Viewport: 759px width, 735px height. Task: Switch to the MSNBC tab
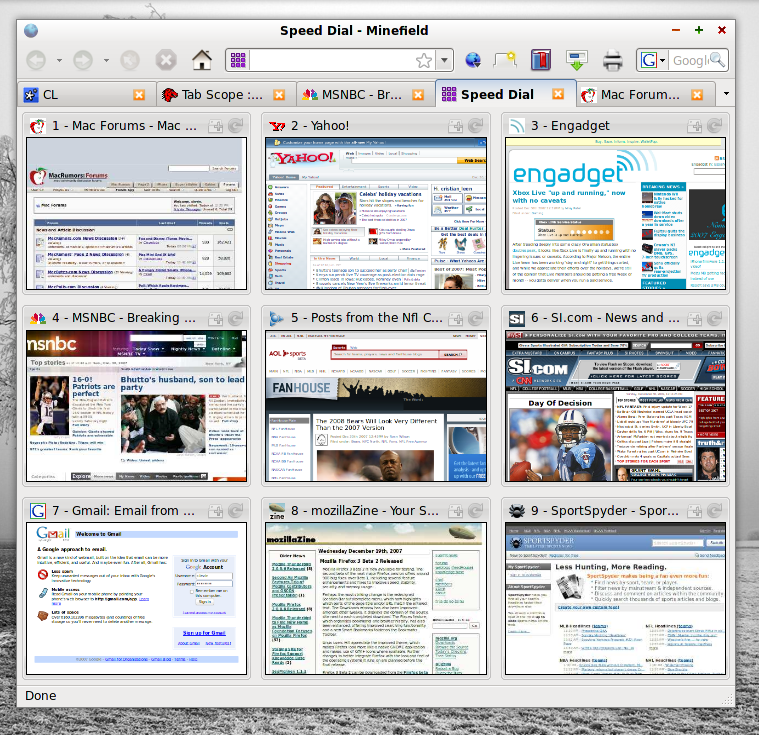(366, 94)
